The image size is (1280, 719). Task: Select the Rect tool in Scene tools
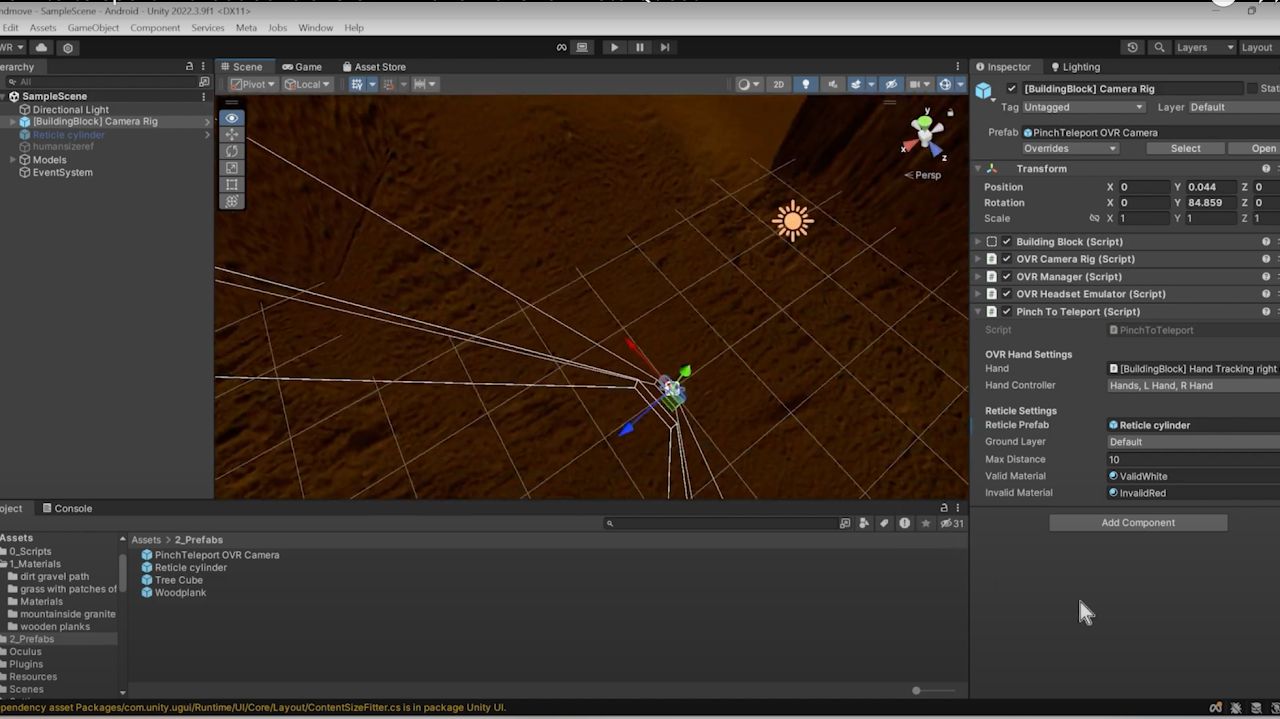click(x=232, y=185)
